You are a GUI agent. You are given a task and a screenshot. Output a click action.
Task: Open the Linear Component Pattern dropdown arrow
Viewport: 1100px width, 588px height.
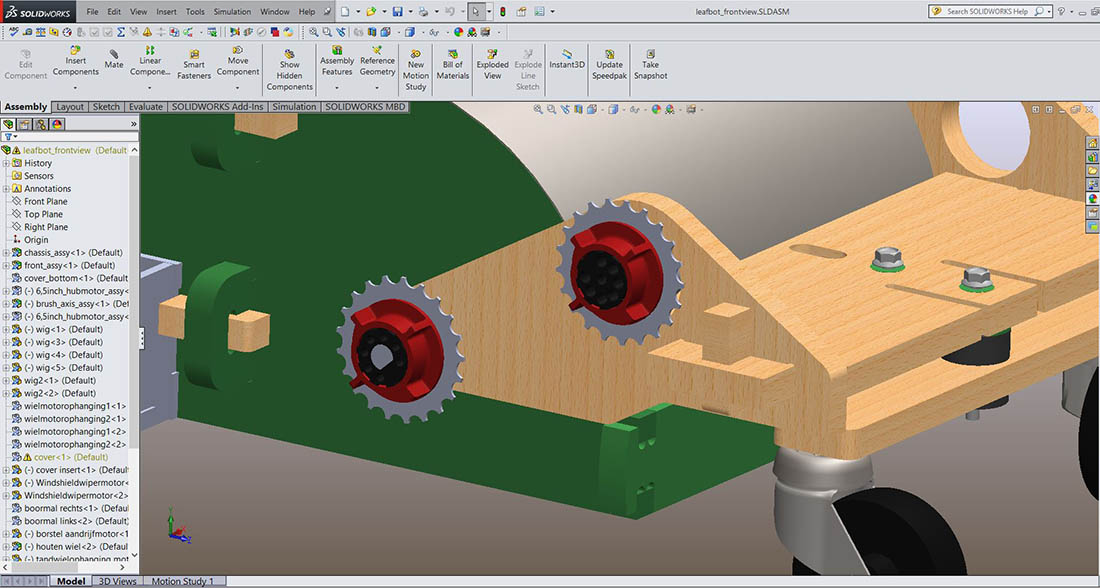150,88
